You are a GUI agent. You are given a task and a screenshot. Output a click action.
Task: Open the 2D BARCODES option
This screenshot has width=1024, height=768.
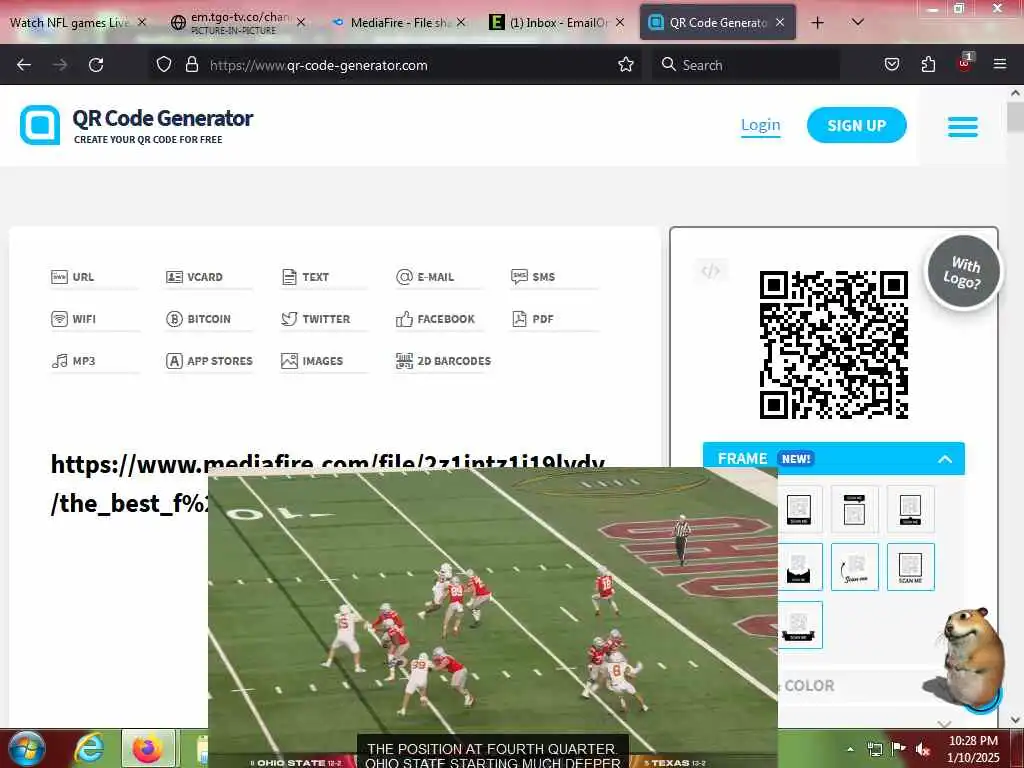443,360
